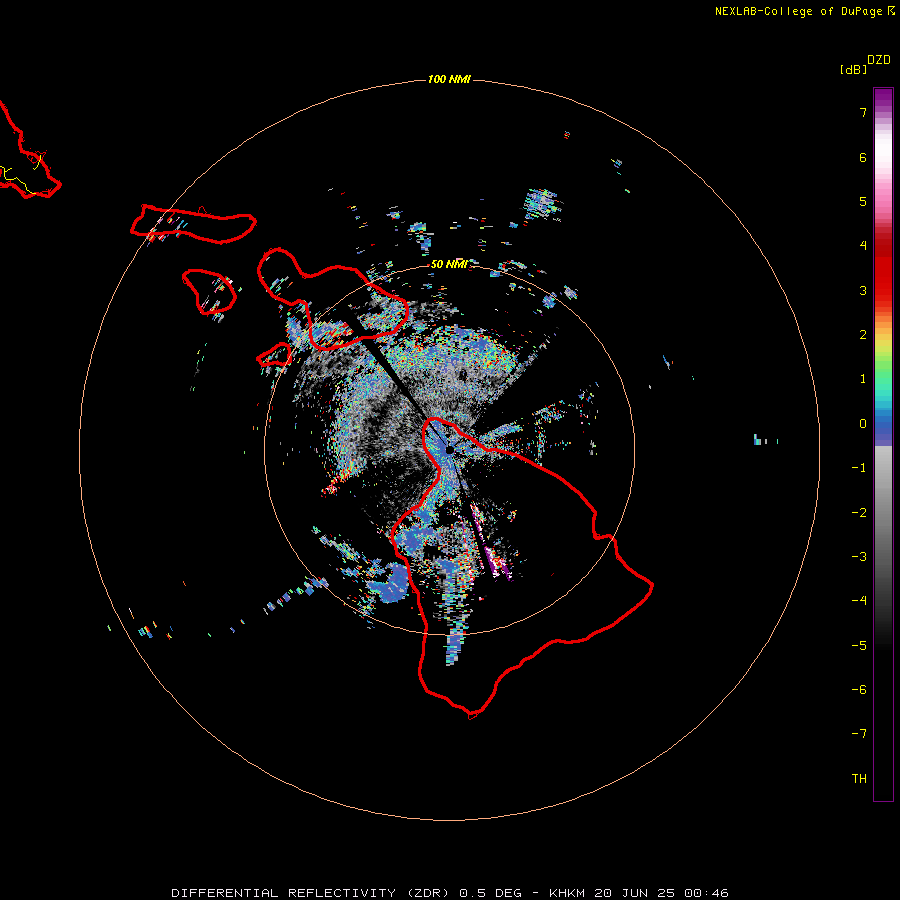Image resolution: width=900 pixels, height=900 pixels.
Task: Click the -4 value on the color scale
Action: coord(859,601)
